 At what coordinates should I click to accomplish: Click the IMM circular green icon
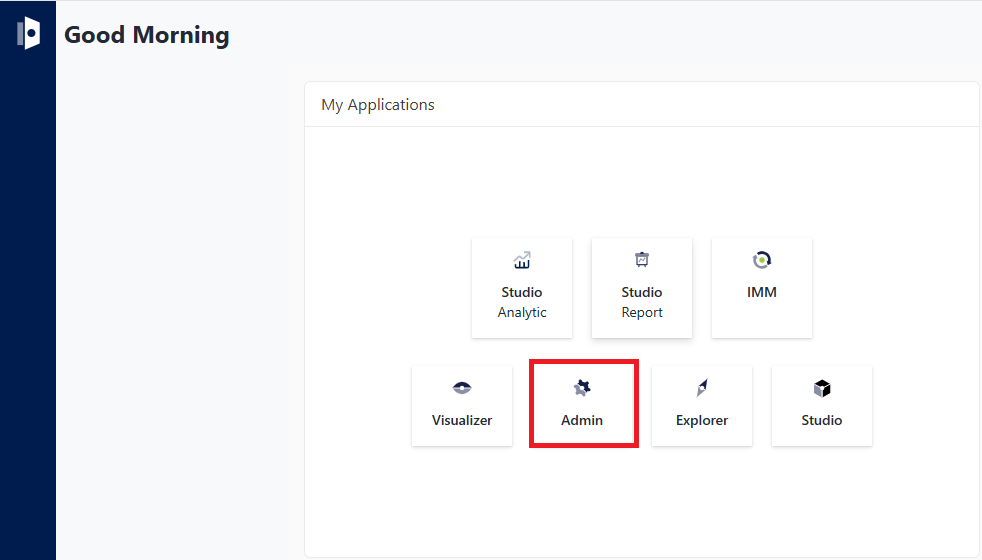pyautogui.click(x=762, y=260)
